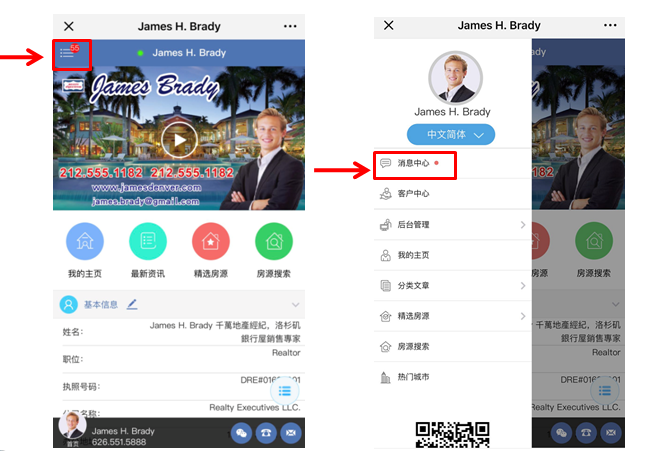Viewport: 645px width, 451px height.
Task: Open floating list button on left phone
Action: pos(285,391)
